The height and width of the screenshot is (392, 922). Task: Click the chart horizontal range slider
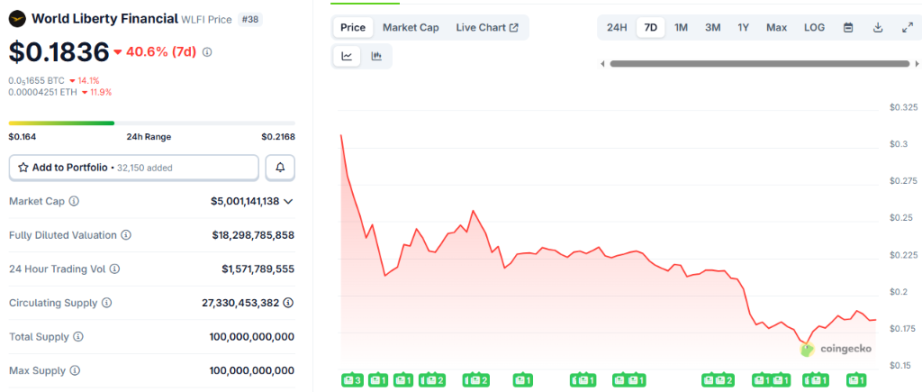pyautogui.click(x=760, y=63)
